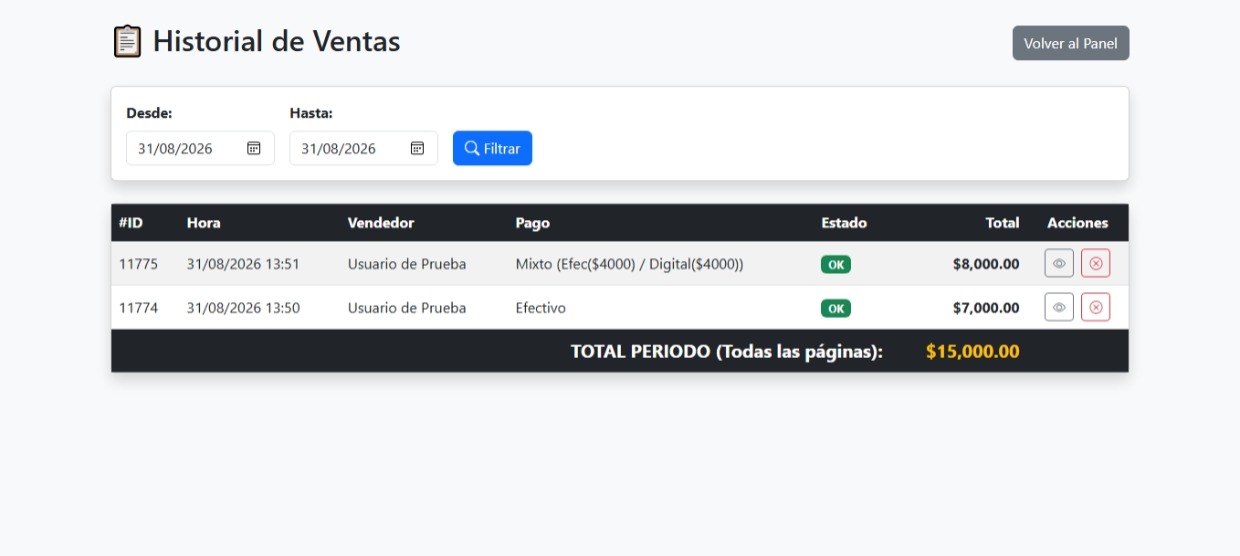1240x556 pixels.
Task: Go back using Volver al Panel
Action: [x=1071, y=43]
